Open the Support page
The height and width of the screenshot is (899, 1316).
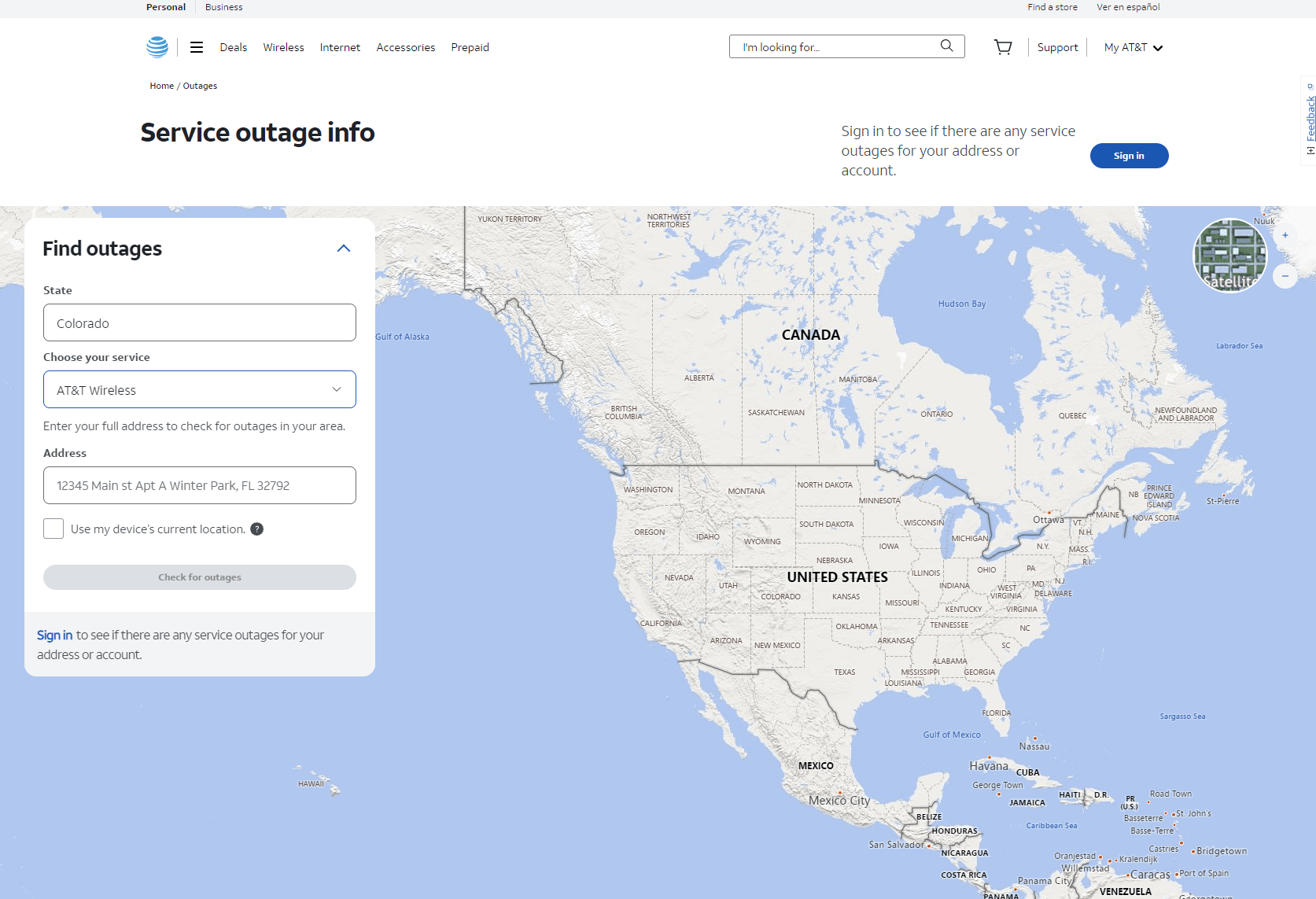[1057, 47]
